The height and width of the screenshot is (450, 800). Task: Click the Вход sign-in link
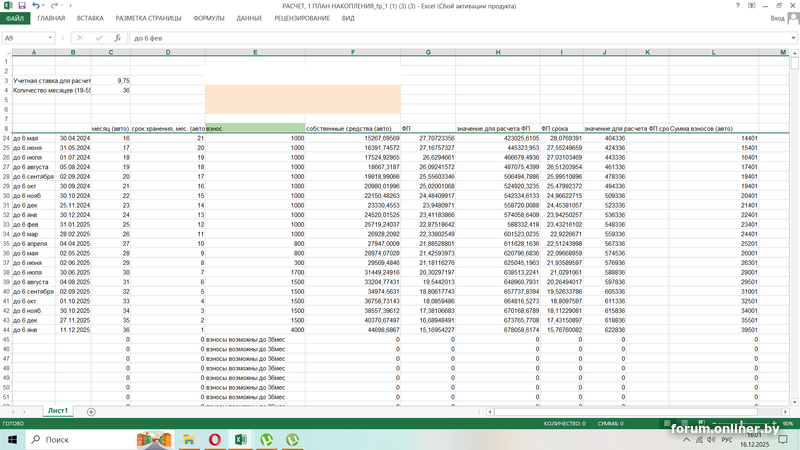(779, 18)
